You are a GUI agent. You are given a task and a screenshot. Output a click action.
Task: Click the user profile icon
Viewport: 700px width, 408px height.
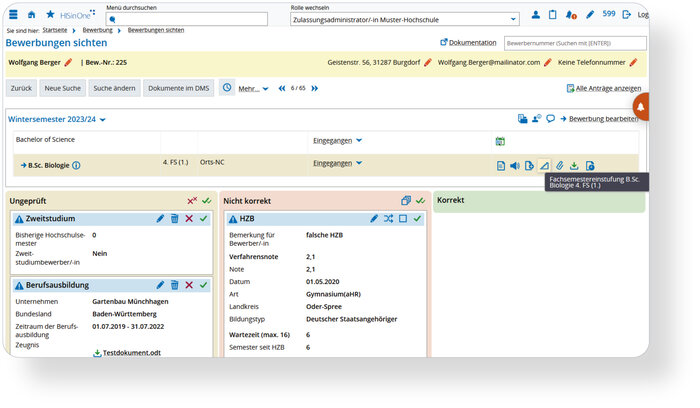tap(535, 15)
